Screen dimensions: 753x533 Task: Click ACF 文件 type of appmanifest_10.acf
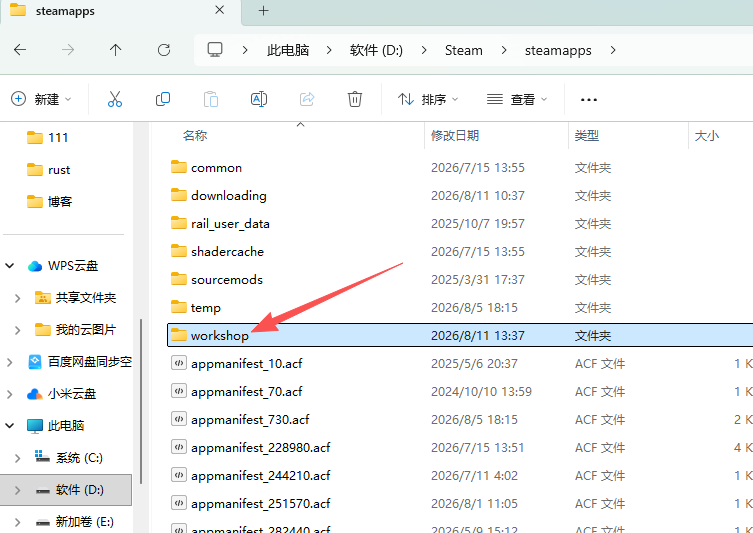[599, 363]
